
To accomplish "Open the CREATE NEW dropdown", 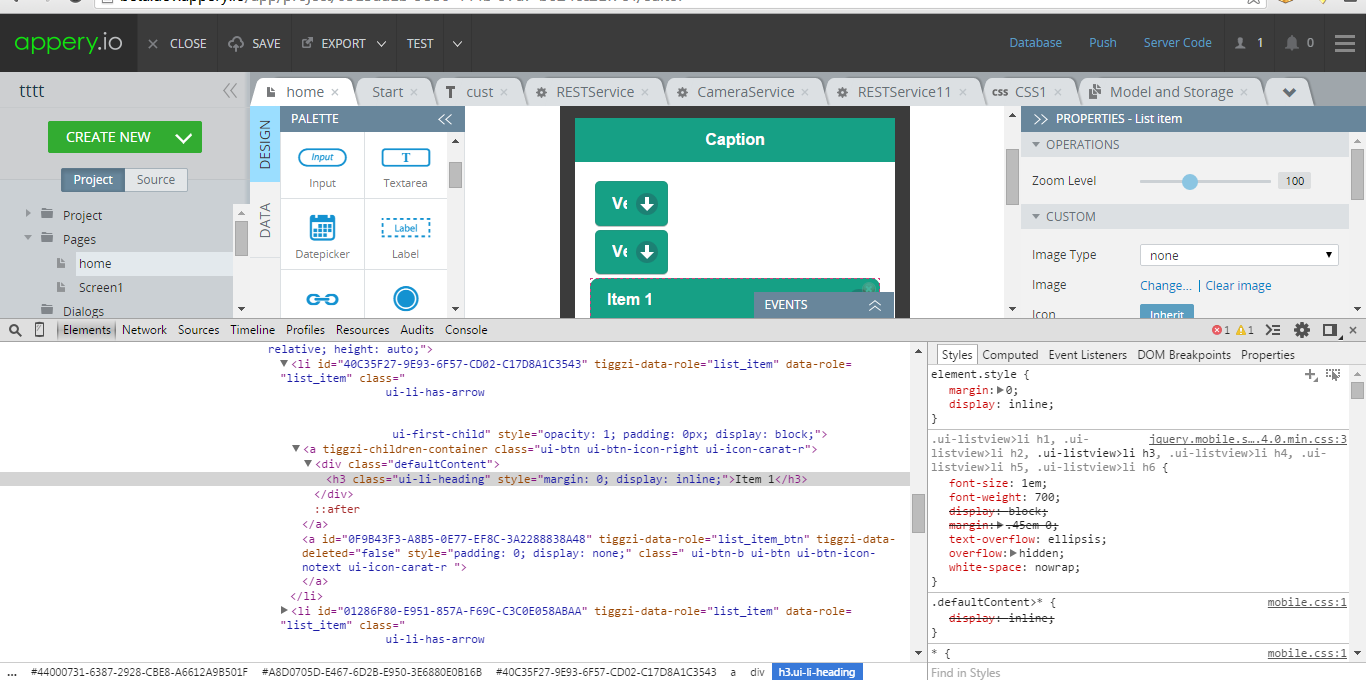I will pos(184,138).
